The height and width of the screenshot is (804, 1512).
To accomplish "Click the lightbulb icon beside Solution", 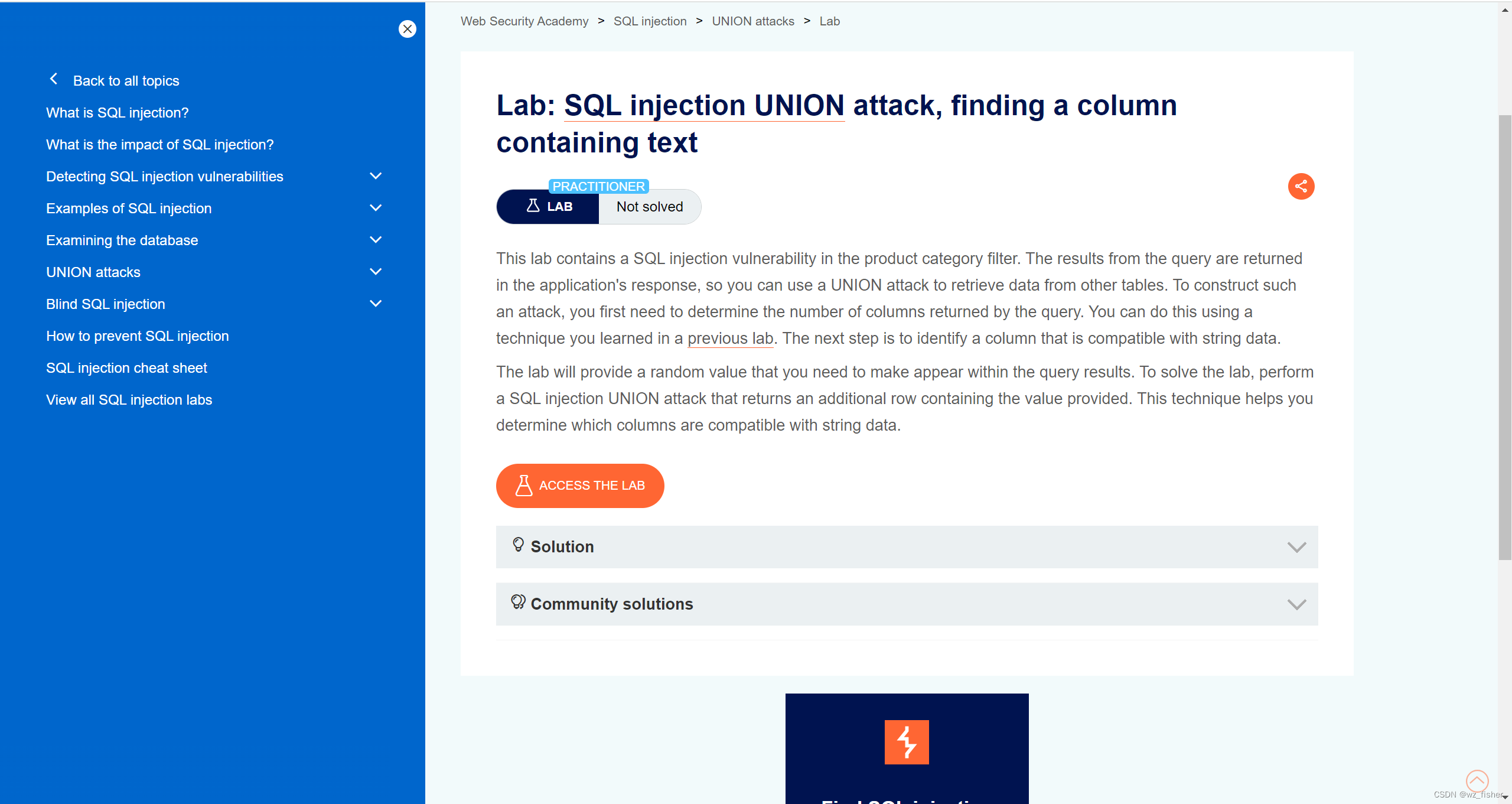I will pos(518,545).
